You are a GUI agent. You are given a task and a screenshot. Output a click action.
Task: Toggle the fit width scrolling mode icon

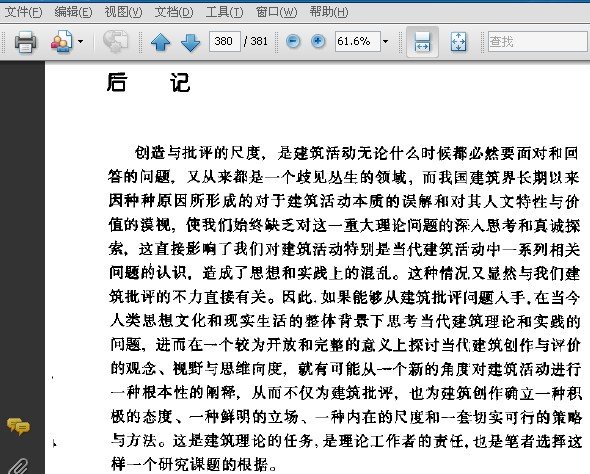point(422,41)
